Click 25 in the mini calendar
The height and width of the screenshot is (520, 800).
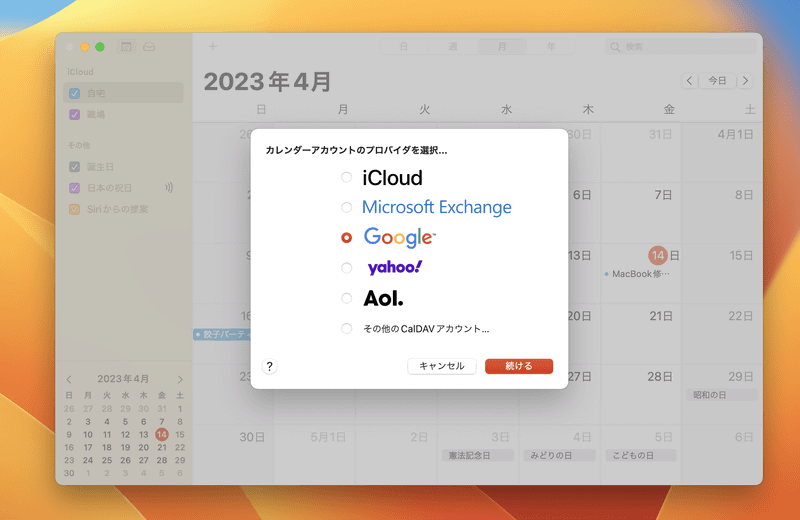coord(107,460)
